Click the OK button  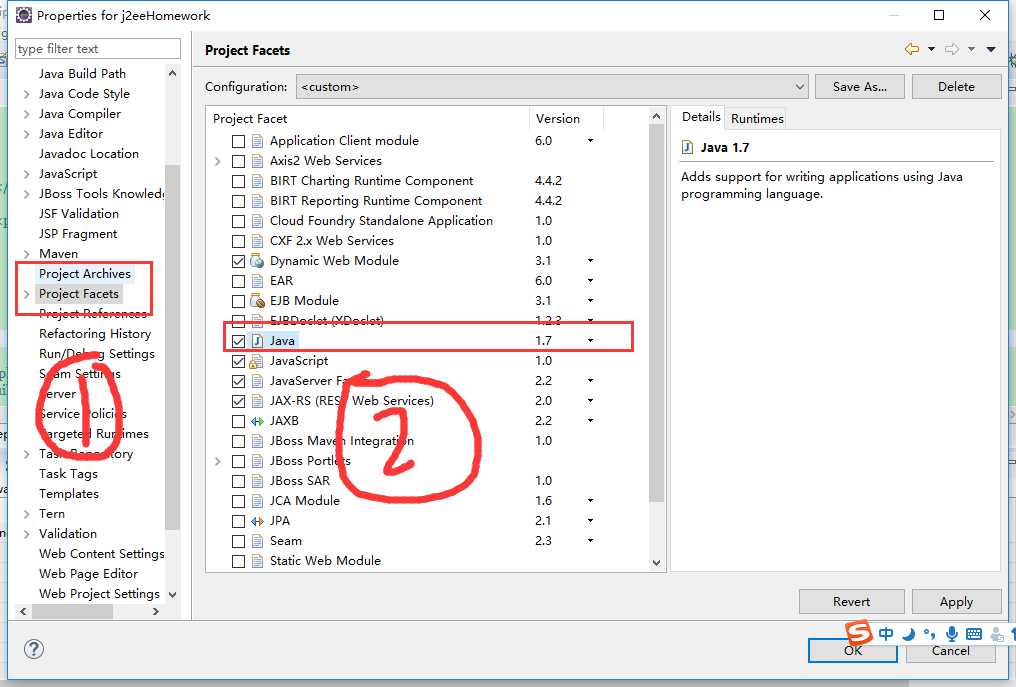pyautogui.click(x=853, y=651)
